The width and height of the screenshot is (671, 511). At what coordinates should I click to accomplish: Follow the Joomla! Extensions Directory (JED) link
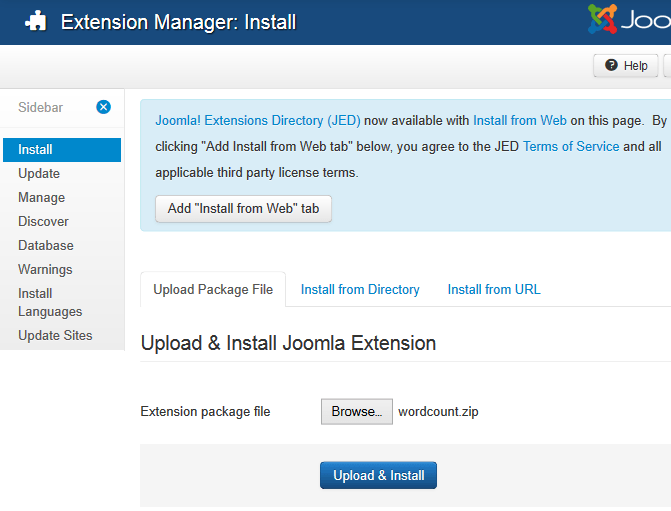(257, 120)
